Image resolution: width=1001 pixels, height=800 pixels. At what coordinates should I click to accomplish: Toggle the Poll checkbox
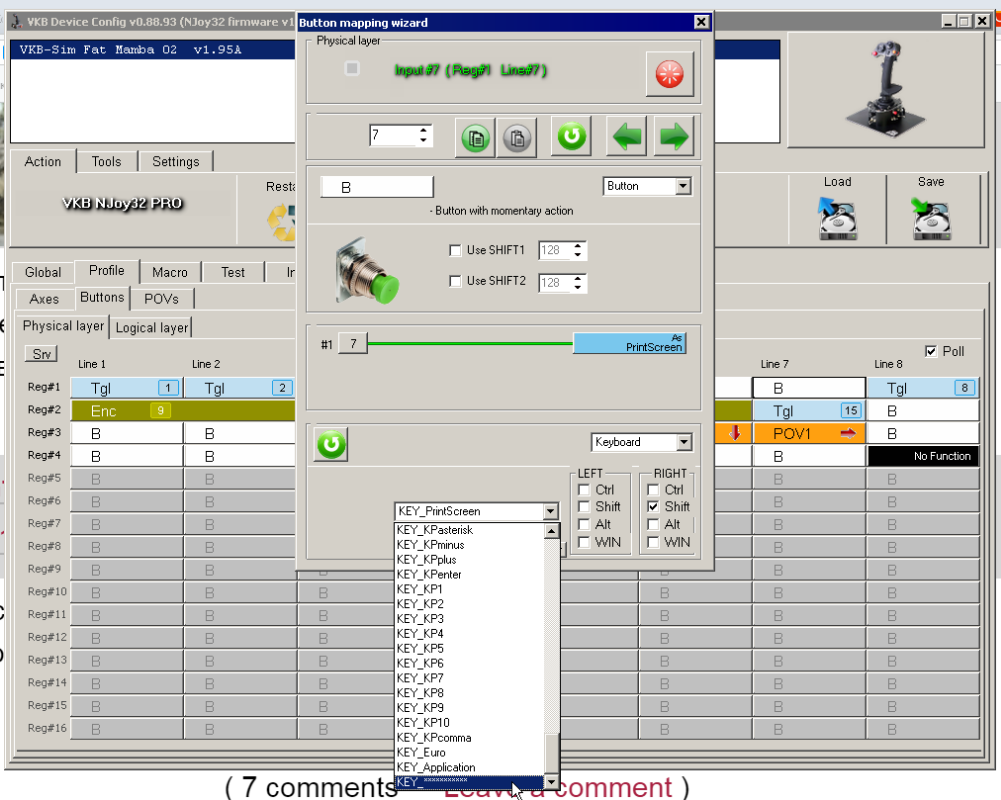click(931, 351)
